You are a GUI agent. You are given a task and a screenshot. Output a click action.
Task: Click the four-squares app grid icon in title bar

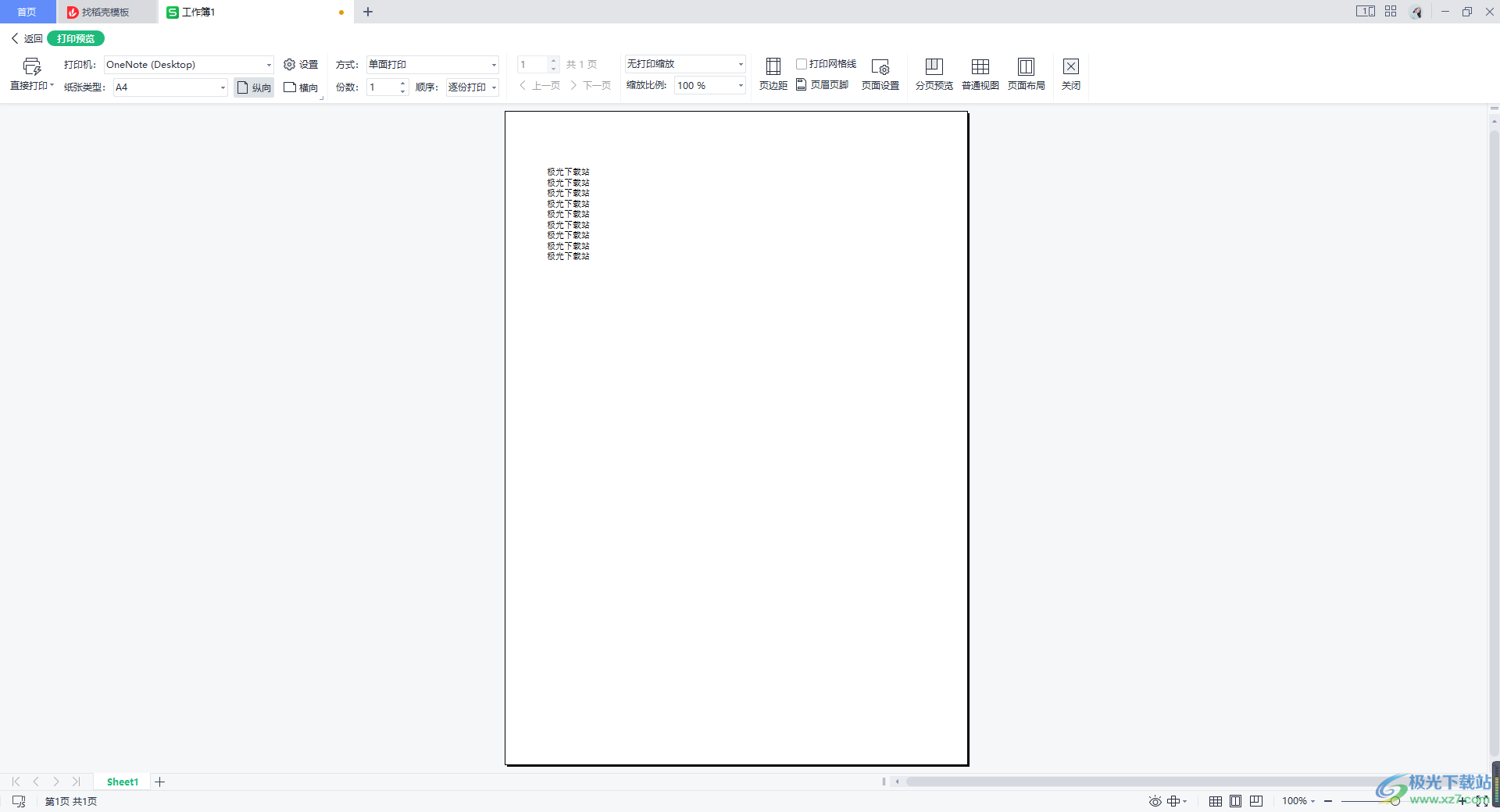(x=1391, y=12)
